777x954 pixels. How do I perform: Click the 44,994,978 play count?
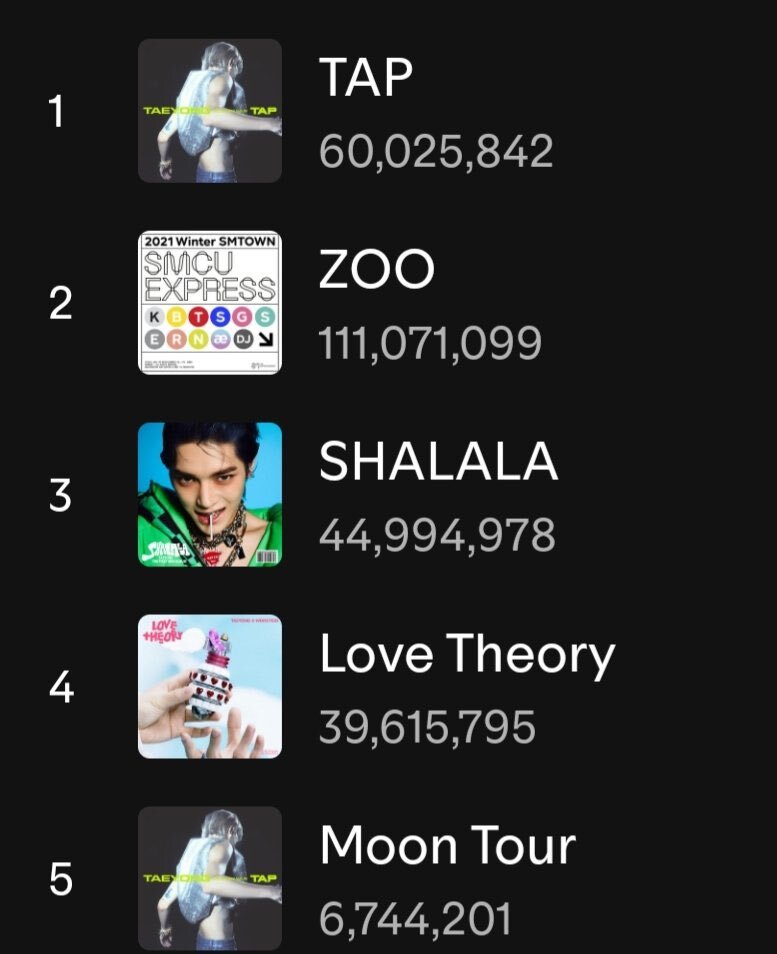(437, 535)
